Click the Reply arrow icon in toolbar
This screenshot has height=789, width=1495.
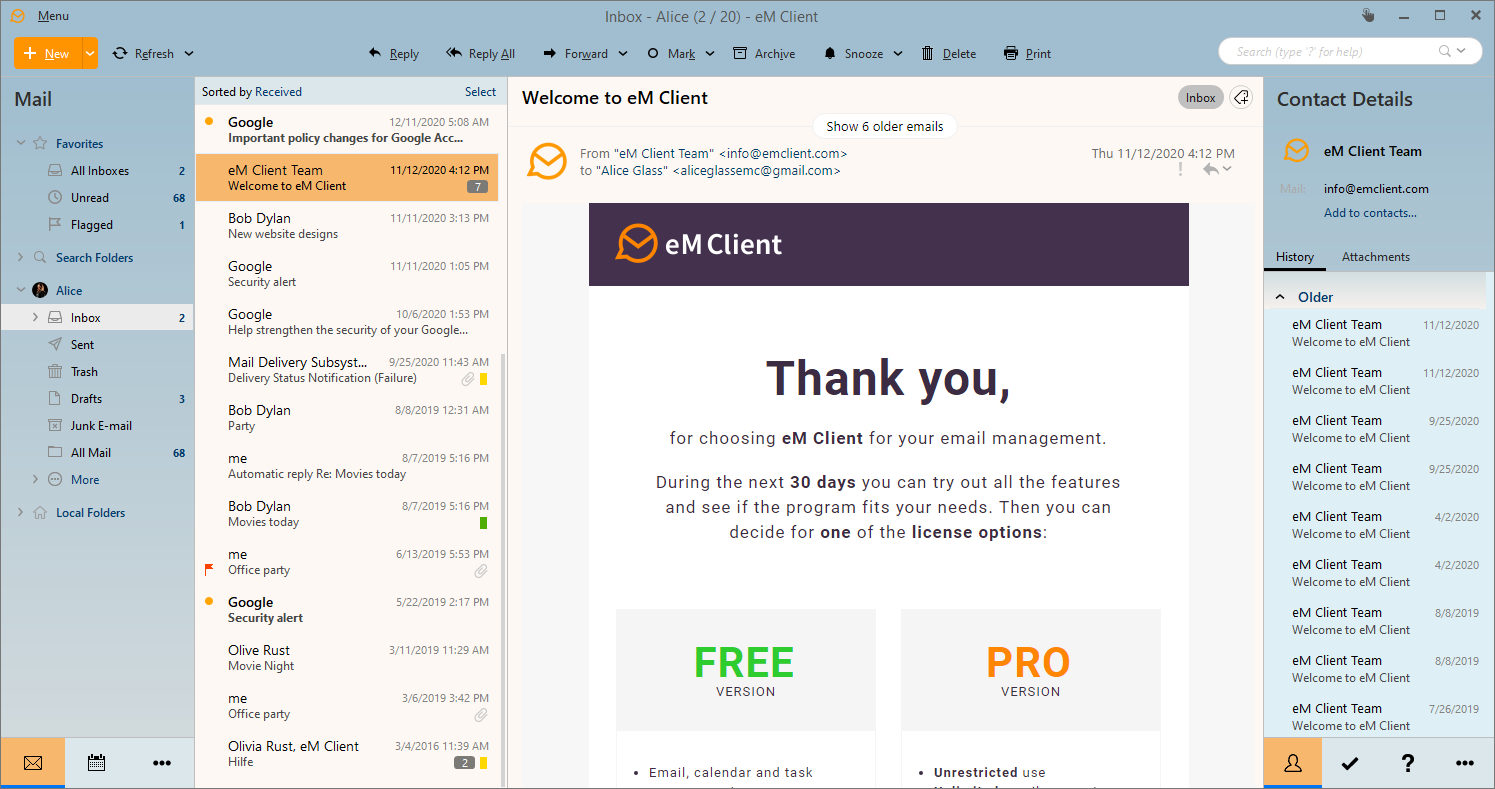coord(375,54)
